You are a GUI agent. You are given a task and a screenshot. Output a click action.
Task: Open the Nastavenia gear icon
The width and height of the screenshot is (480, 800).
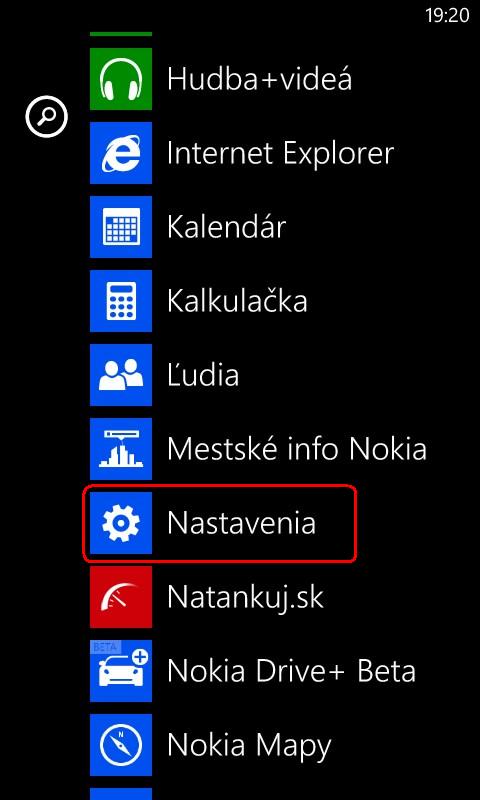121,523
